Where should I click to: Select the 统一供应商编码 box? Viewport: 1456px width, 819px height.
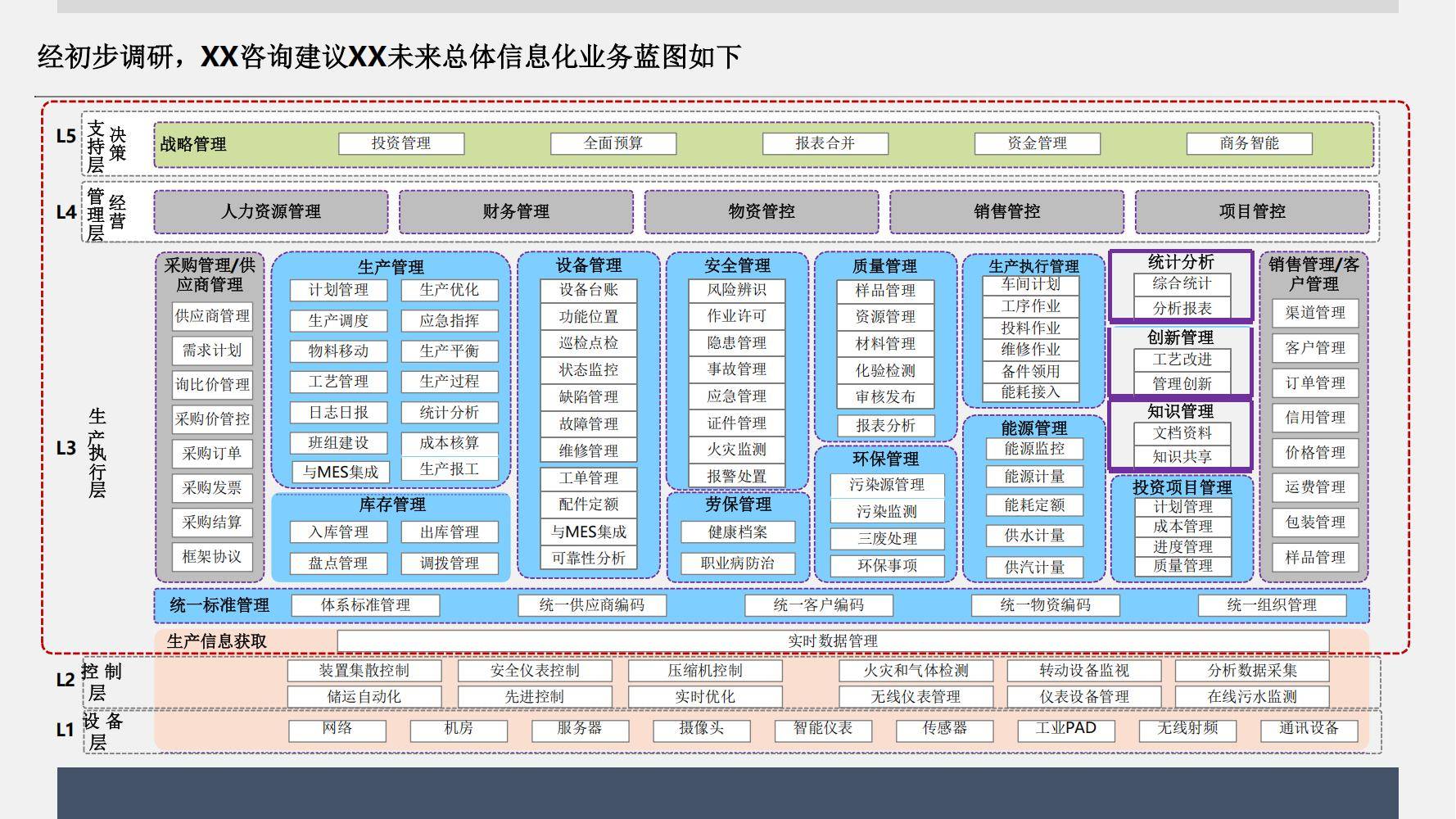click(x=592, y=606)
